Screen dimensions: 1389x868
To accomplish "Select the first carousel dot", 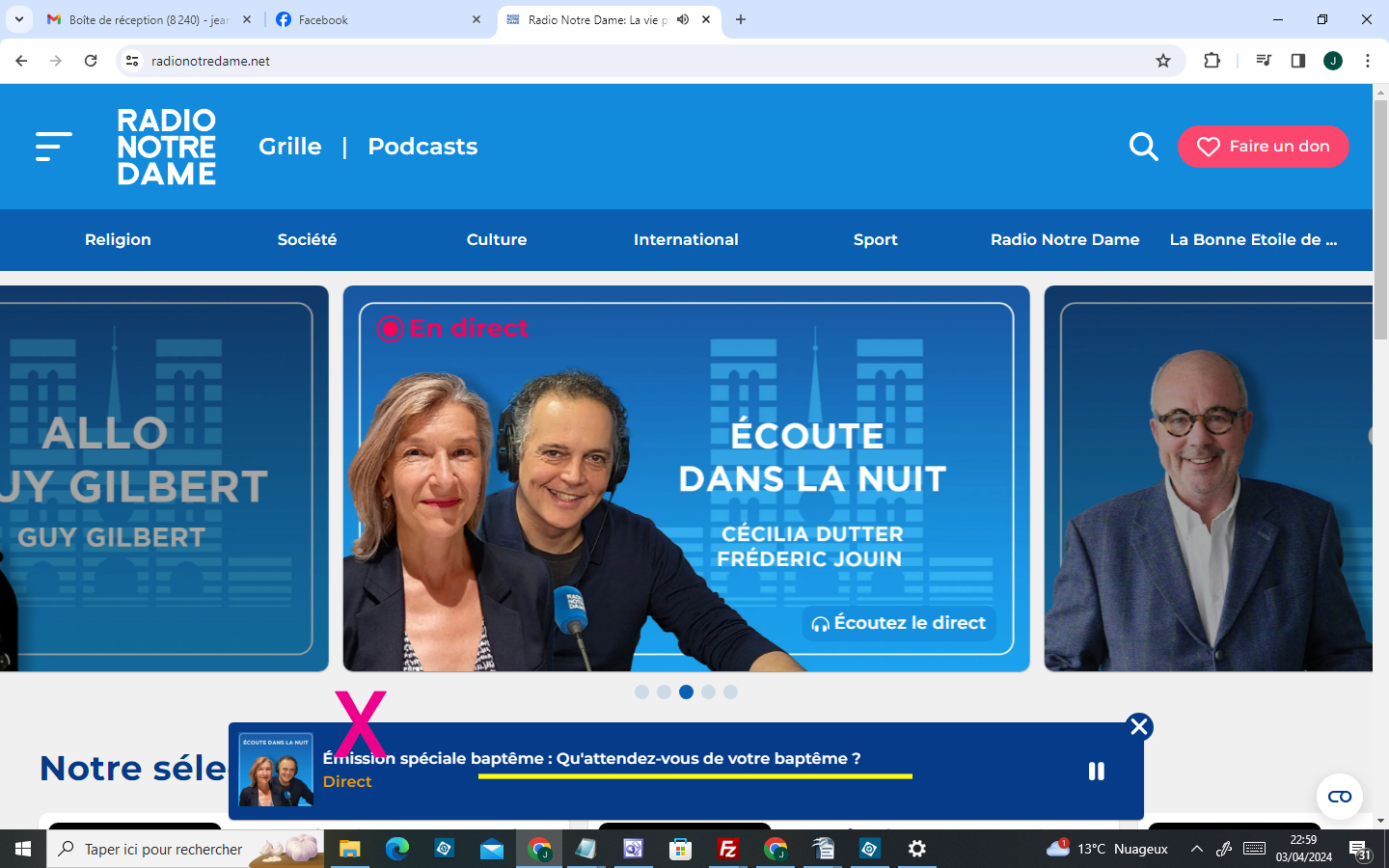I will click(x=641, y=692).
